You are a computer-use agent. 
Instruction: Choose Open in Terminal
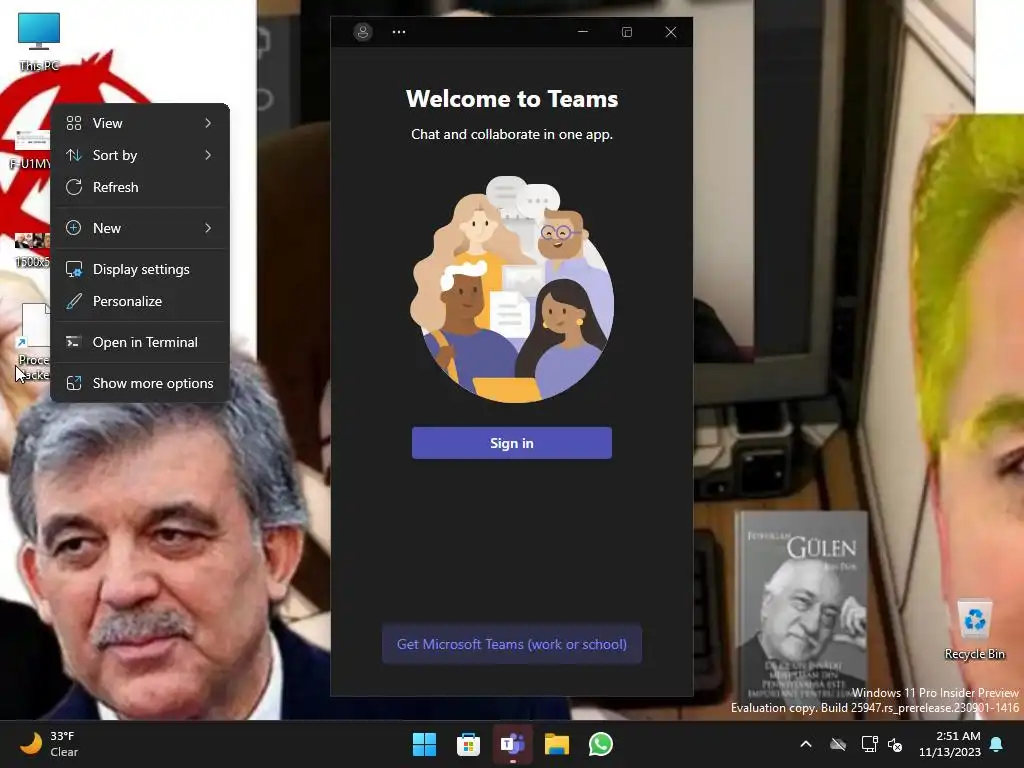click(x=140, y=342)
